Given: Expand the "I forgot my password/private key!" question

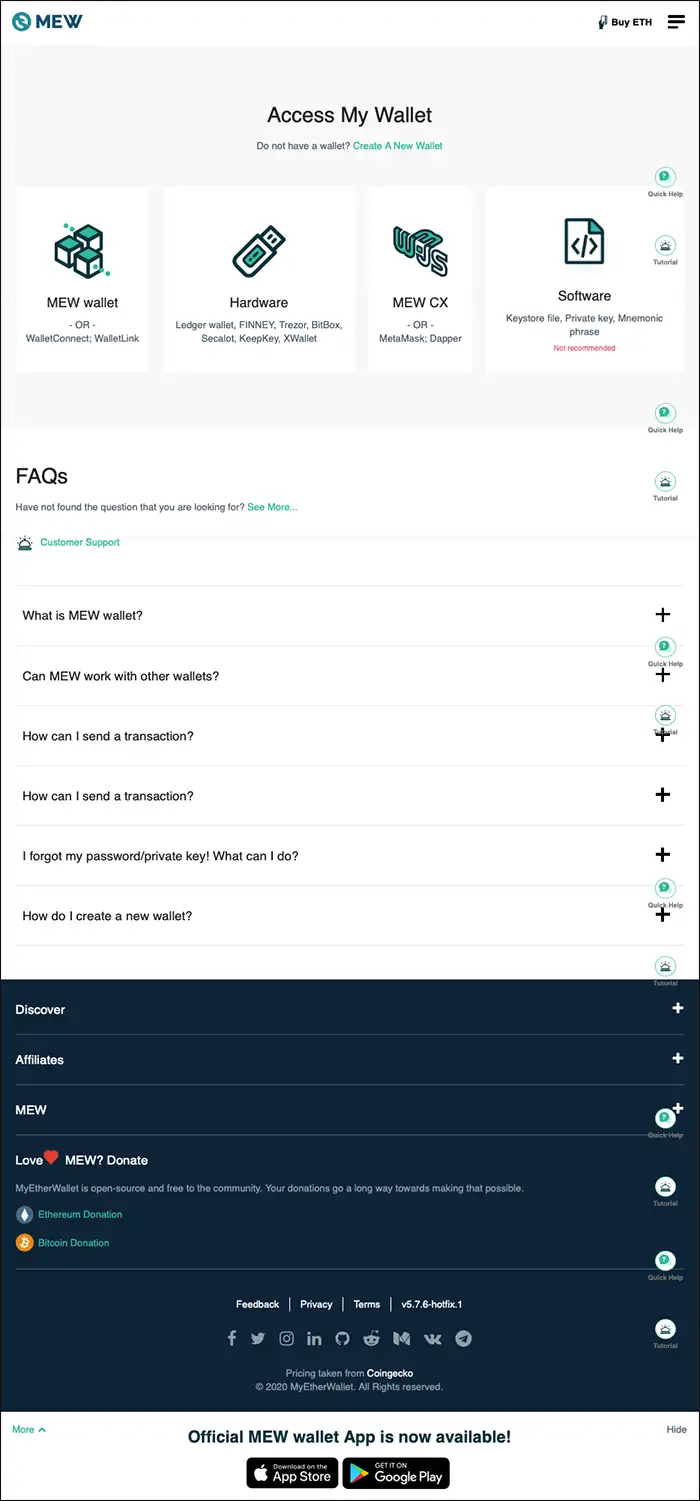Looking at the screenshot, I should pyautogui.click(x=350, y=855).
